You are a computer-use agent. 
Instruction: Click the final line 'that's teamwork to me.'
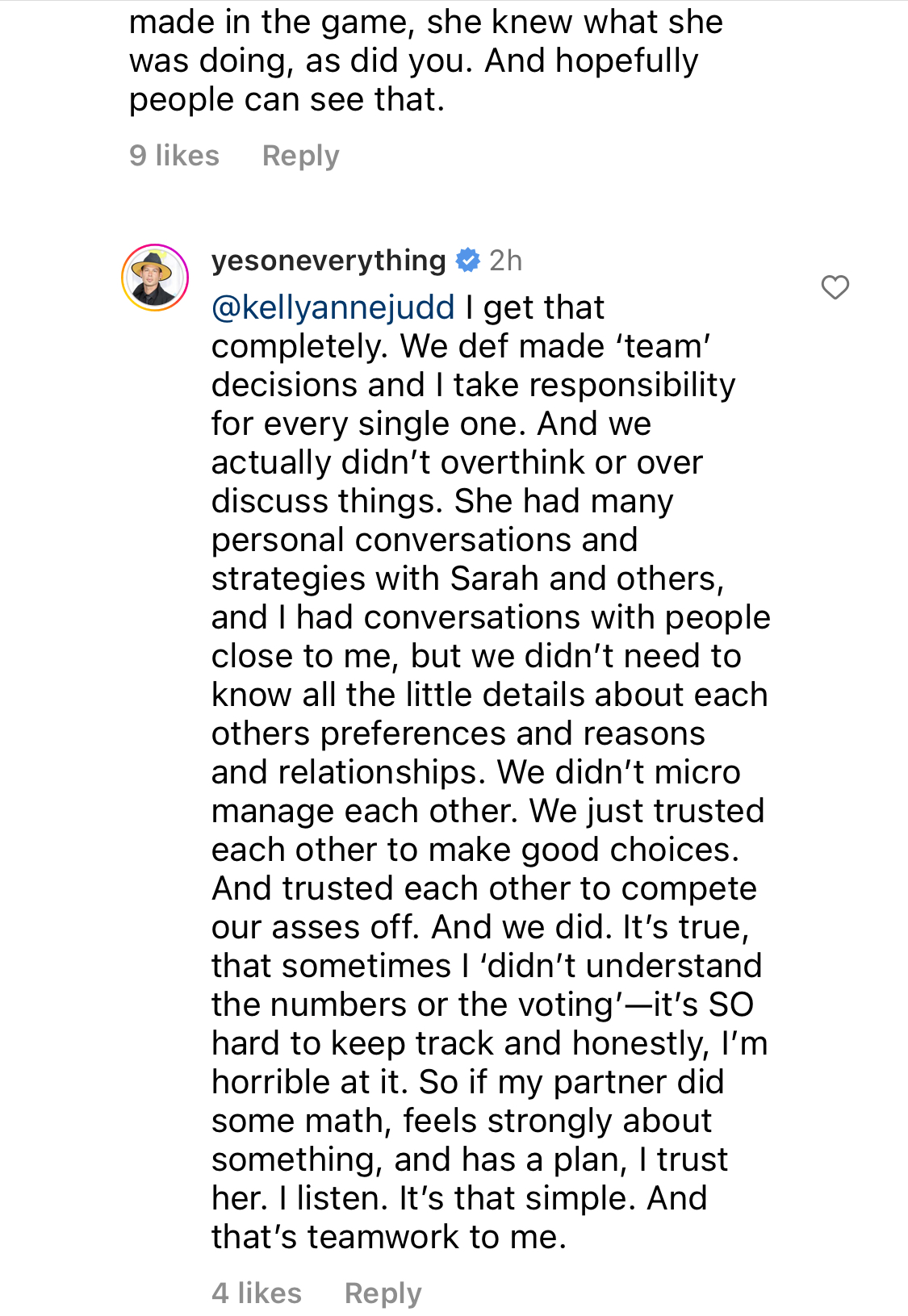[389, 1236]
